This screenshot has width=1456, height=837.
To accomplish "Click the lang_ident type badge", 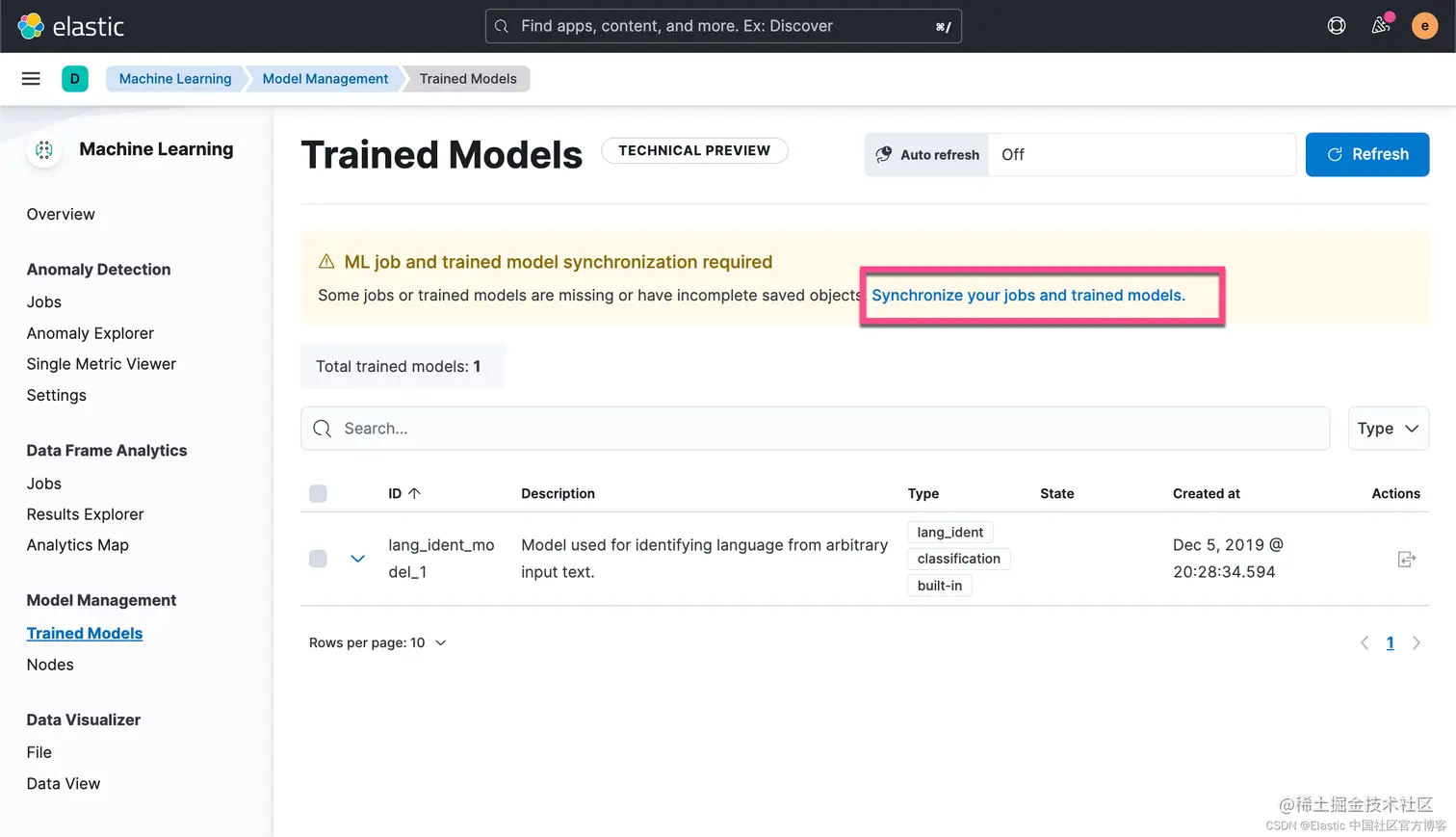I will [x=949, y=532].
